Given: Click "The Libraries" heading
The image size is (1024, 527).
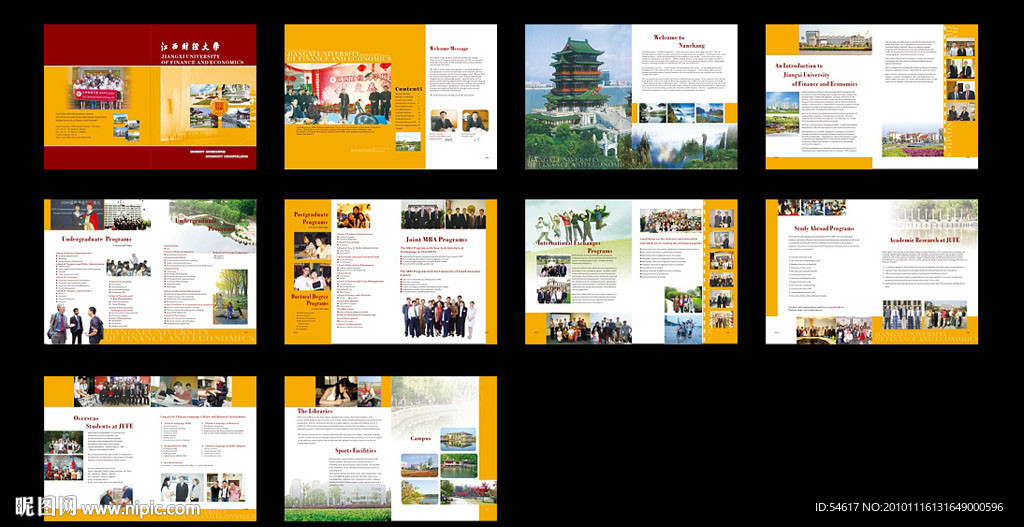Looking at the screenshot, I should pyautogui.click(x=315, y=411).
